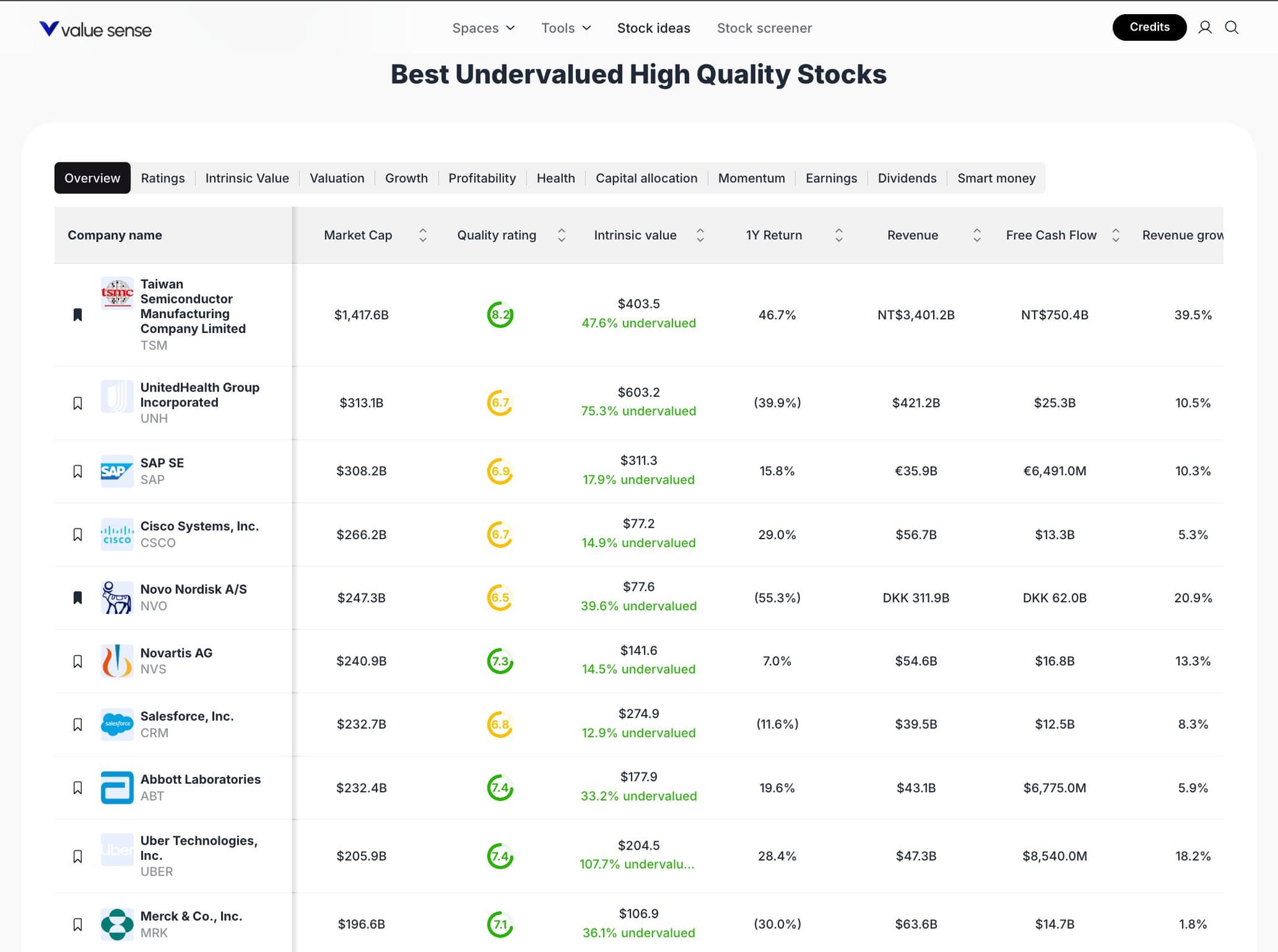The width and height of the screenshot is (1278, 952).
Task: Open the Stock screener link
Action: [764, 28]
